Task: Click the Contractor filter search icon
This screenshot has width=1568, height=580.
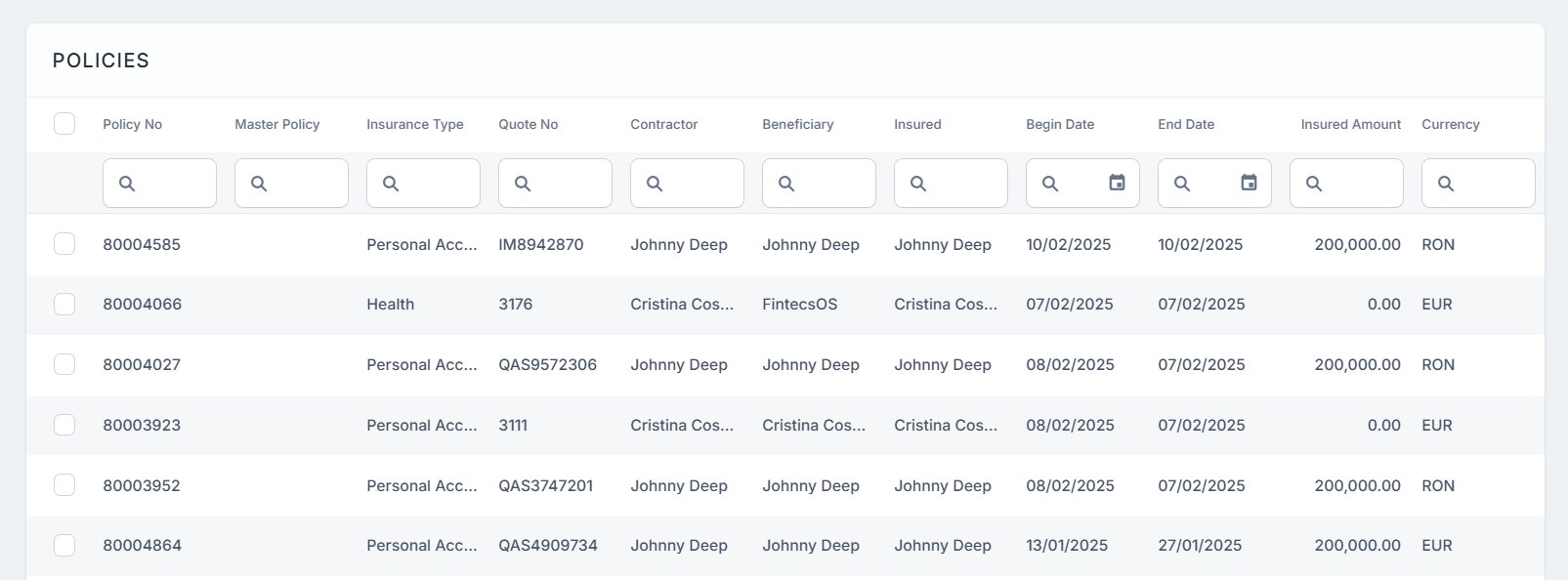Action: 655,184
